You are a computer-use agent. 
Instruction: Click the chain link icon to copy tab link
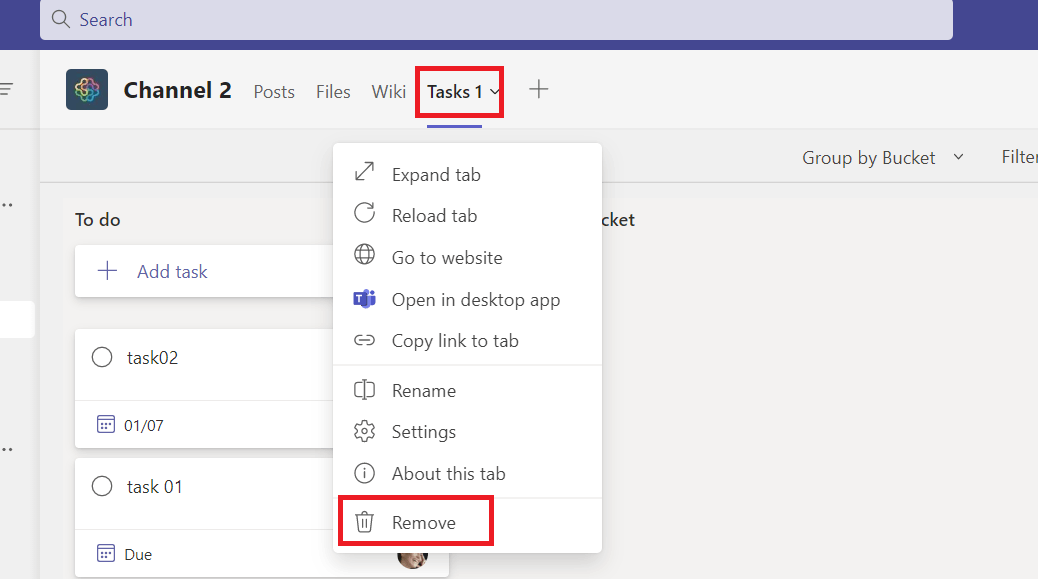click(x=364, y=340)
